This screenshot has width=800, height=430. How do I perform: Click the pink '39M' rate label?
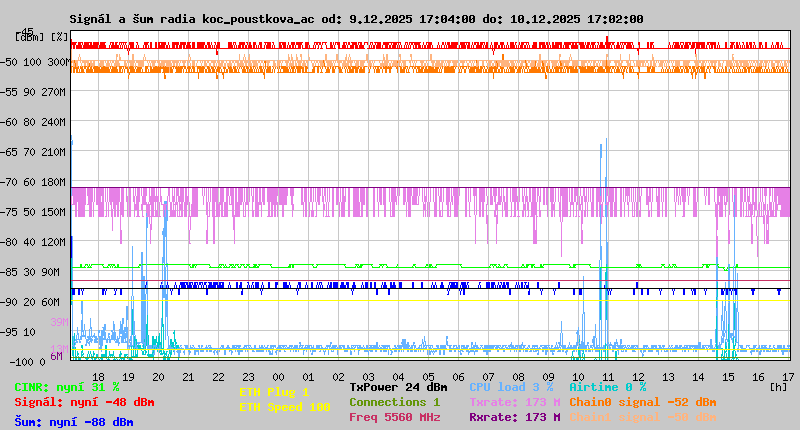pos(59,322)
